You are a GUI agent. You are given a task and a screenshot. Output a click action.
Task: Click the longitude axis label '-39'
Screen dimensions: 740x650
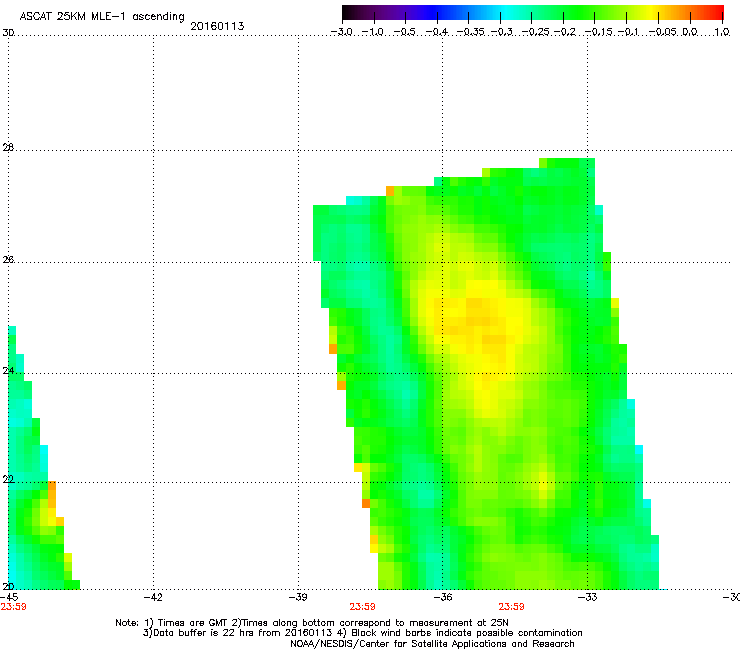coord(298,597)
